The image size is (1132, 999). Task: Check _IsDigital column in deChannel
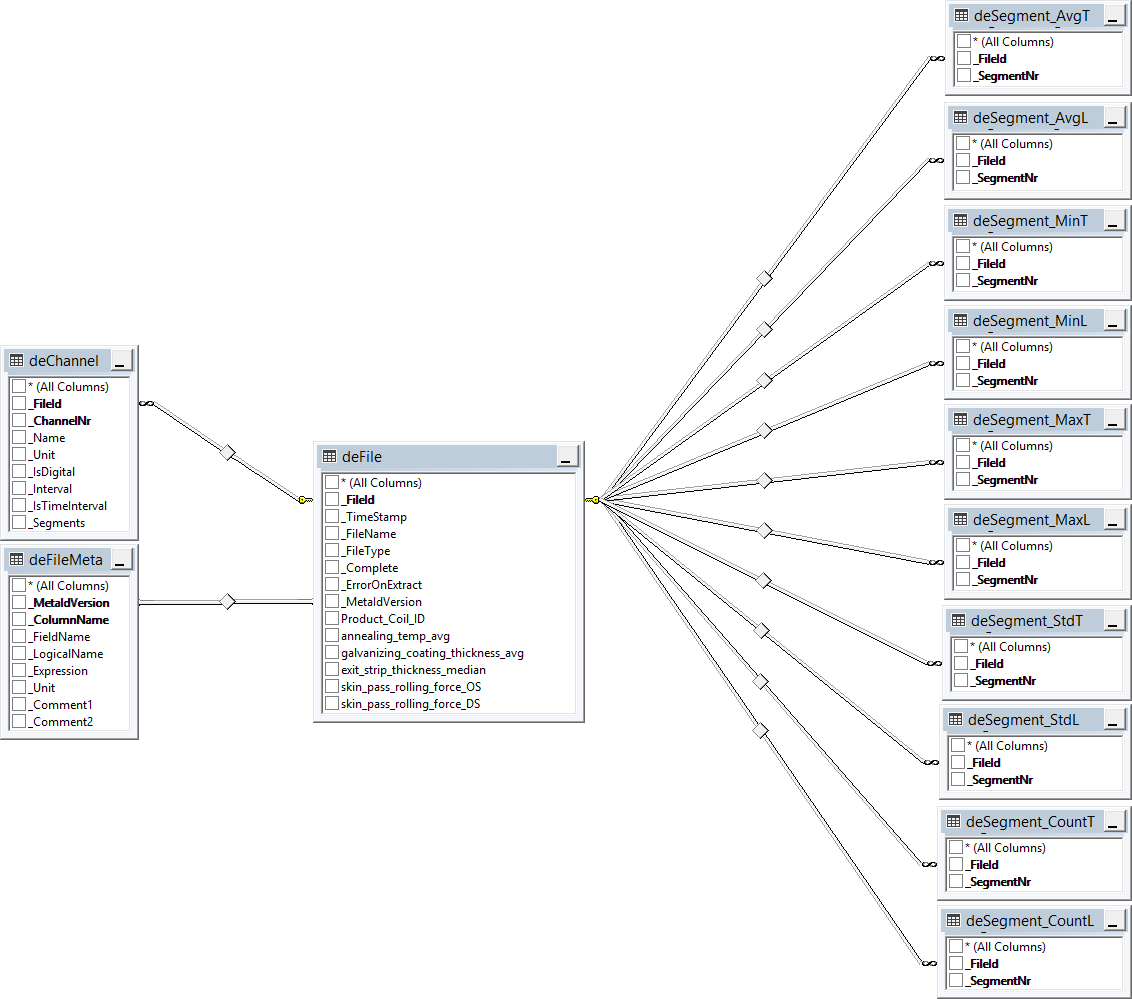tap(19, 471)
